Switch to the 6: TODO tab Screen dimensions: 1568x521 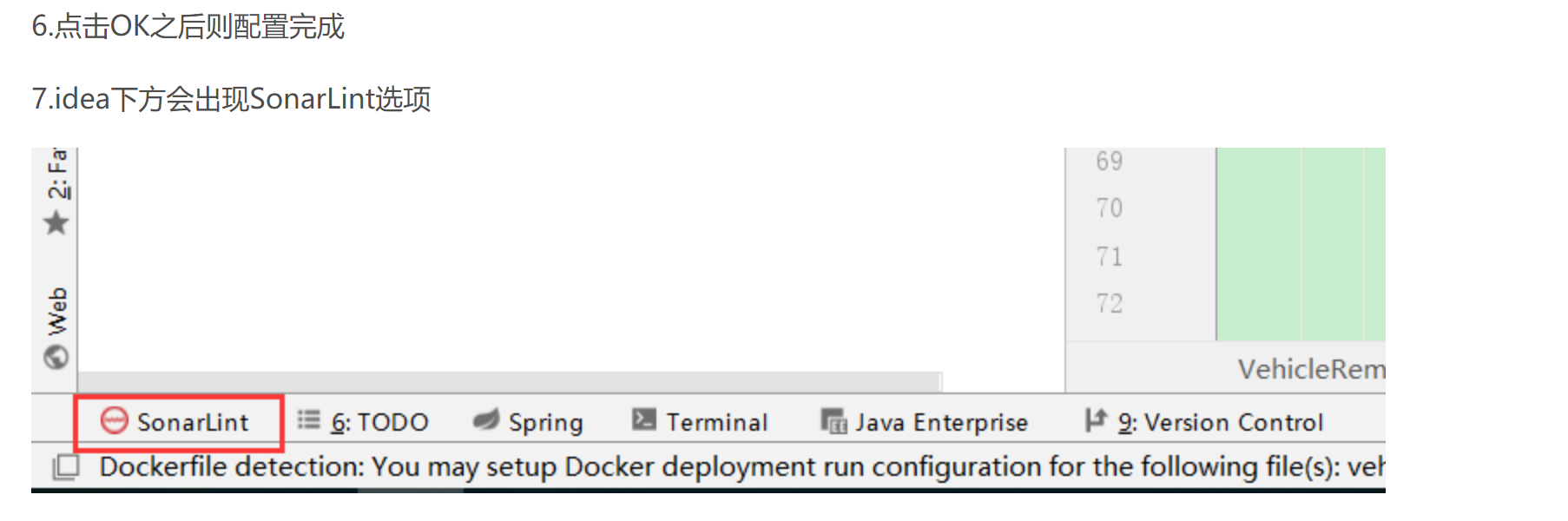tap(379, 422)
